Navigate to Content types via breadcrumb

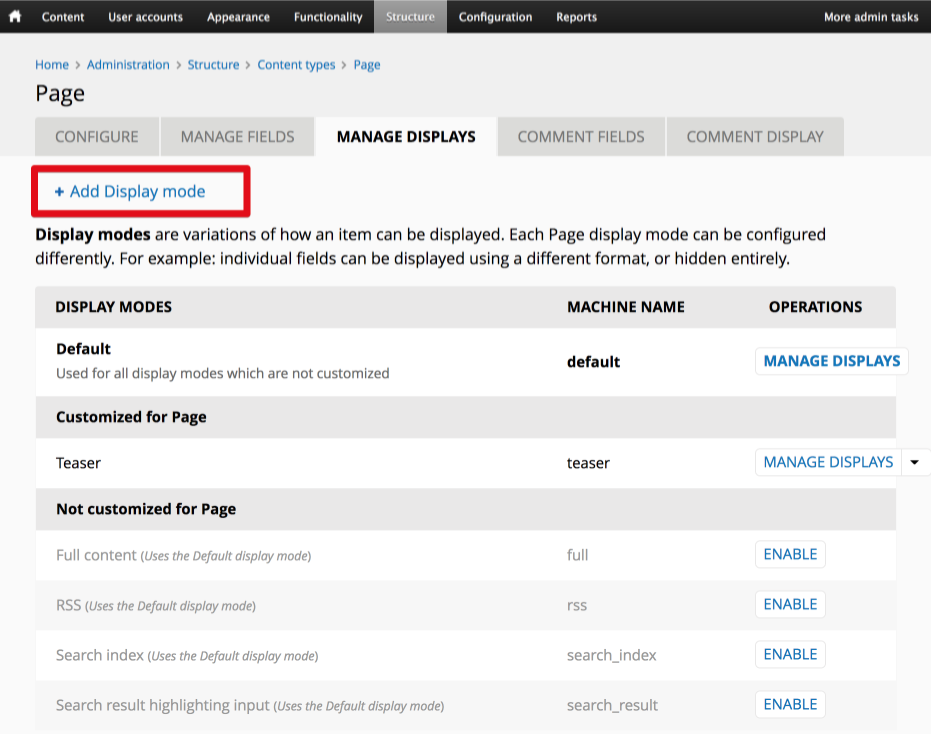[296, 64]
